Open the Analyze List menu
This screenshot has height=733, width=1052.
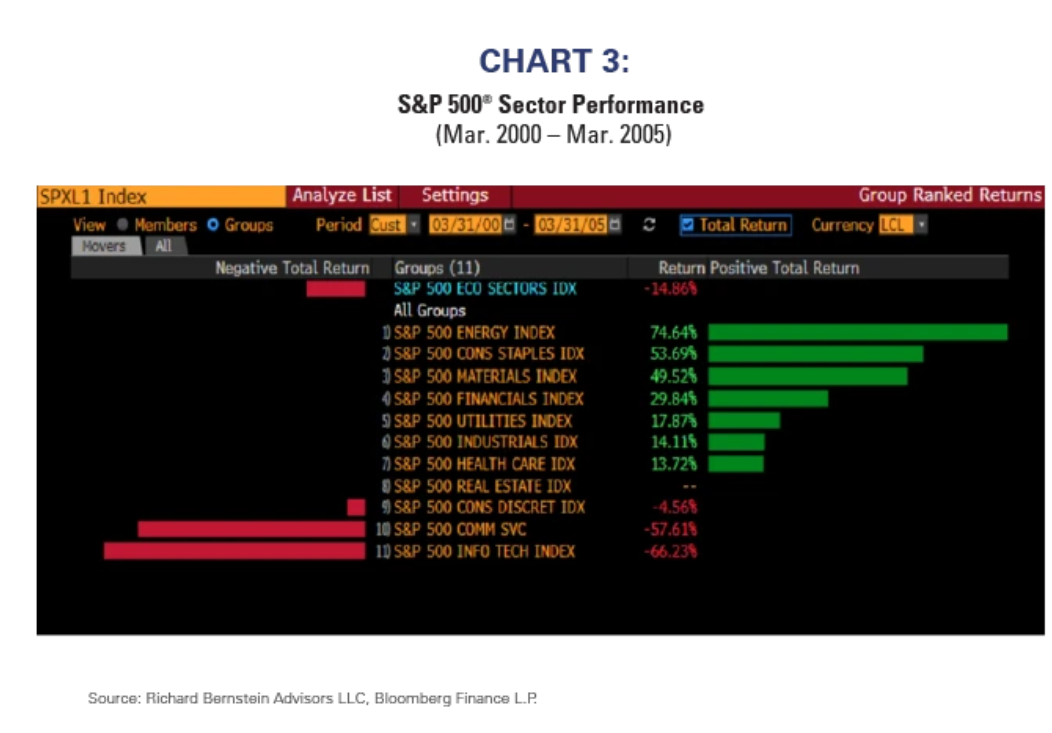coord(341,195)
